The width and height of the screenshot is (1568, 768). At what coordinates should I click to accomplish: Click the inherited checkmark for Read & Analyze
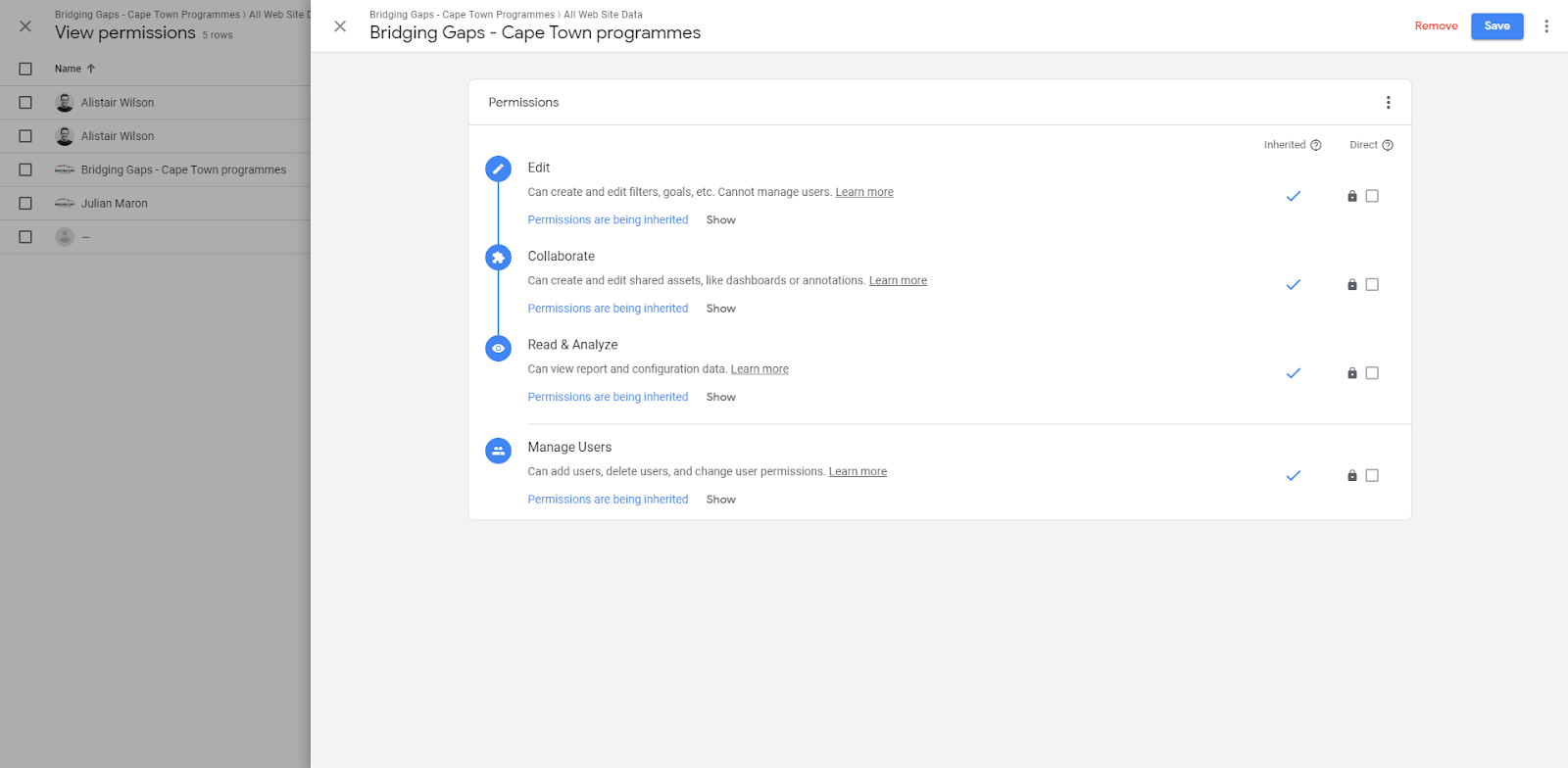(1294, 373)
